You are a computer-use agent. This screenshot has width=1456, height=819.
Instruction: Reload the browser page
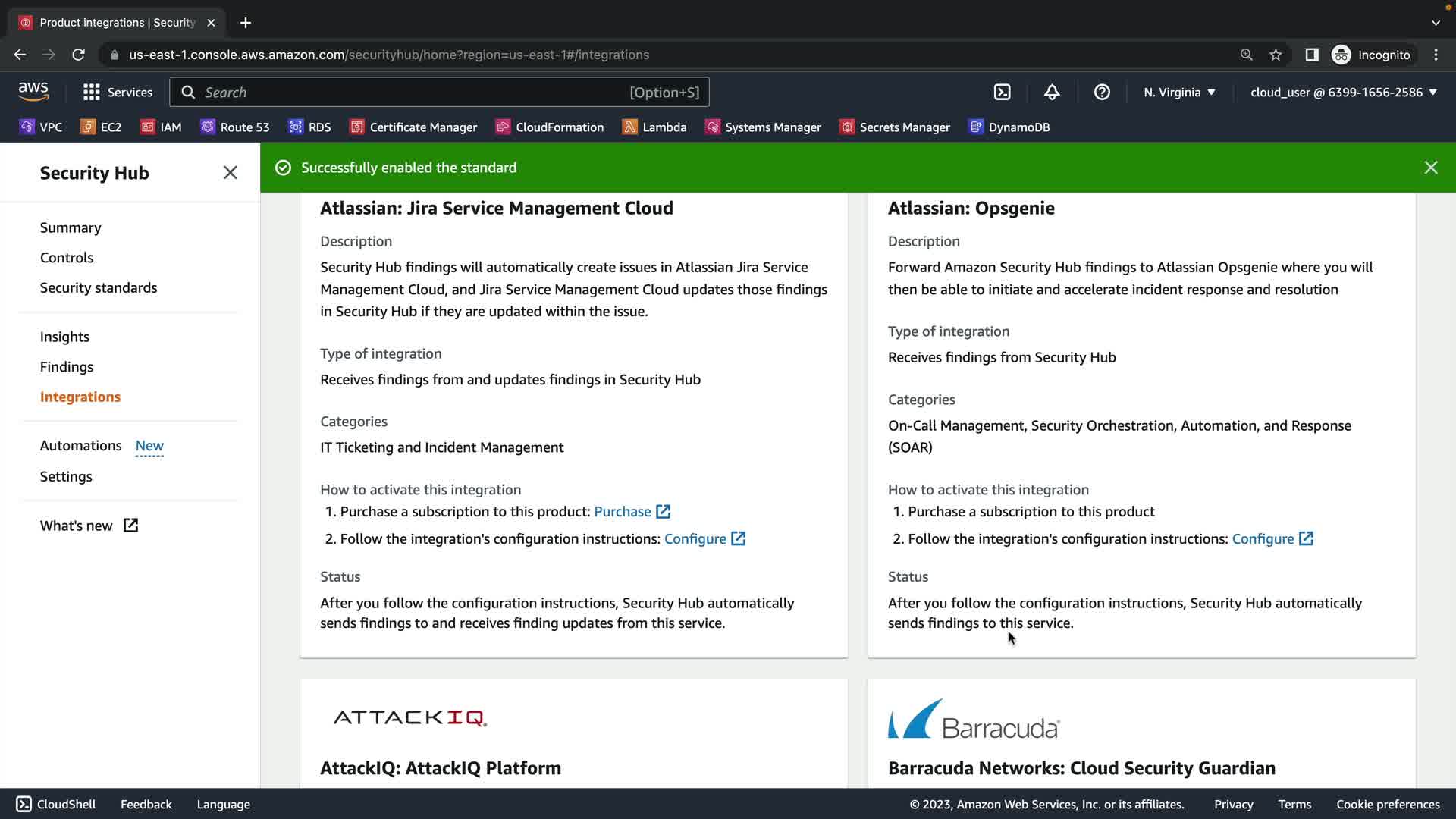[x=78, y=55]
